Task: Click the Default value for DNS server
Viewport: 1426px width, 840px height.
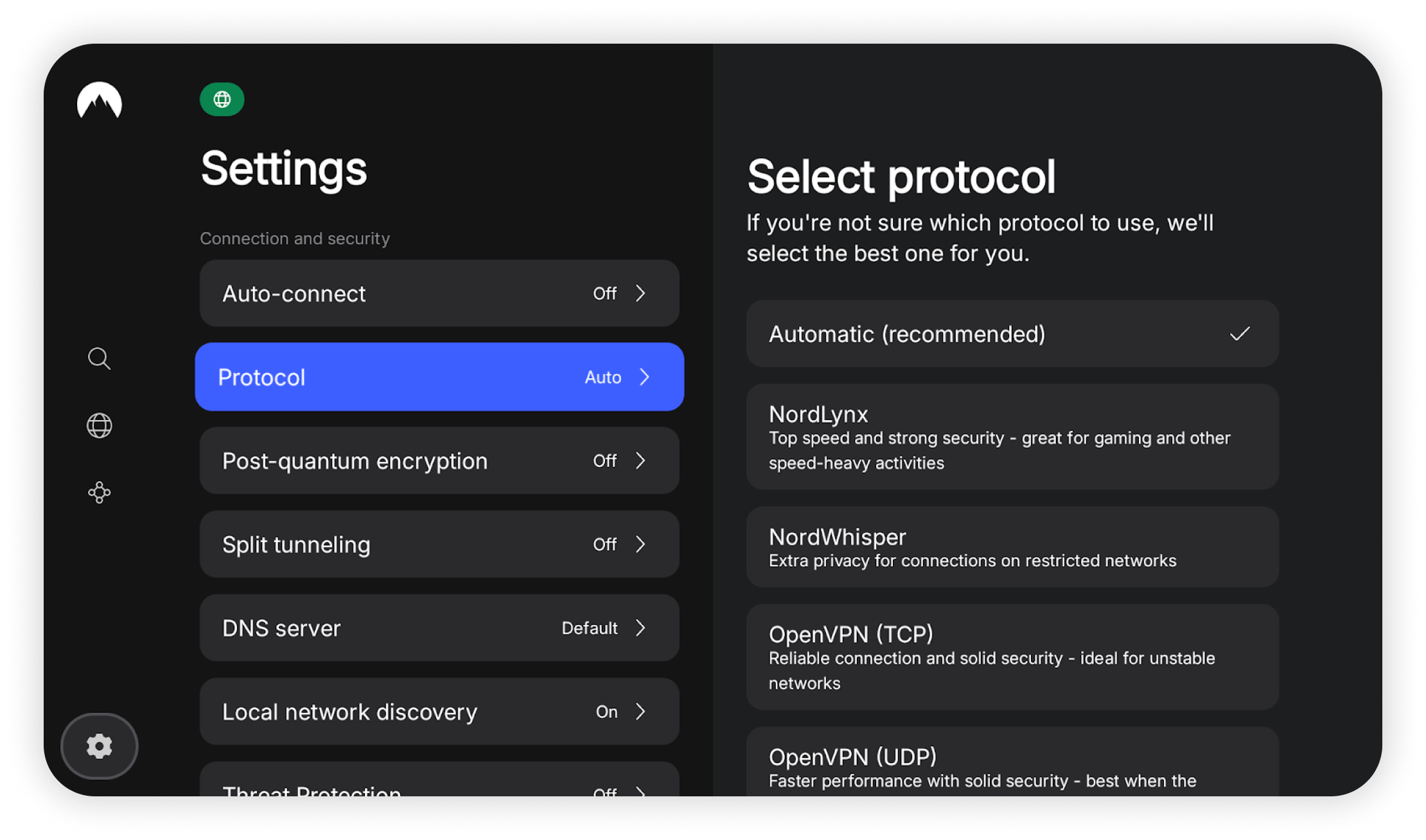Action: click(x=589, y=628)
